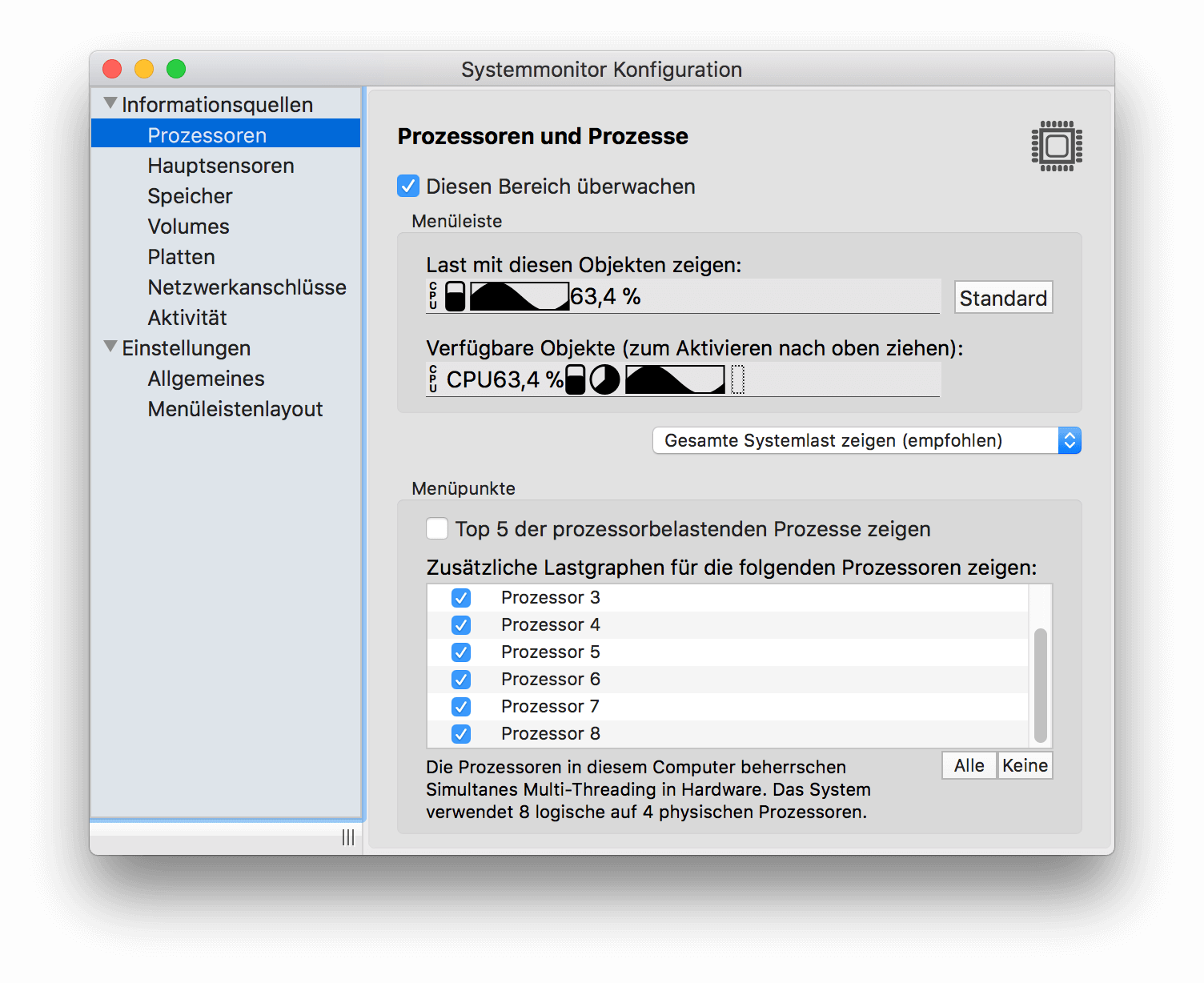
Task: Open Hauptsensoren in the sidebar
Action: tap(221, 166)
